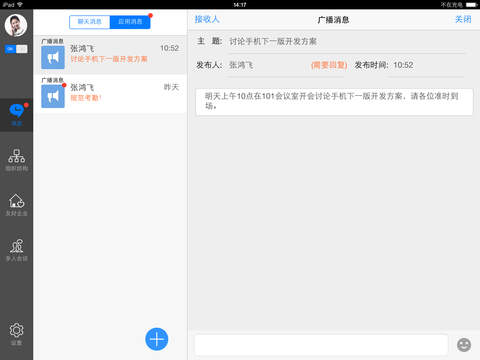The width and height of the screenshot is (480, 360).
Task: Open the Messages section in sidebar
Action: (x=16, y=115)
